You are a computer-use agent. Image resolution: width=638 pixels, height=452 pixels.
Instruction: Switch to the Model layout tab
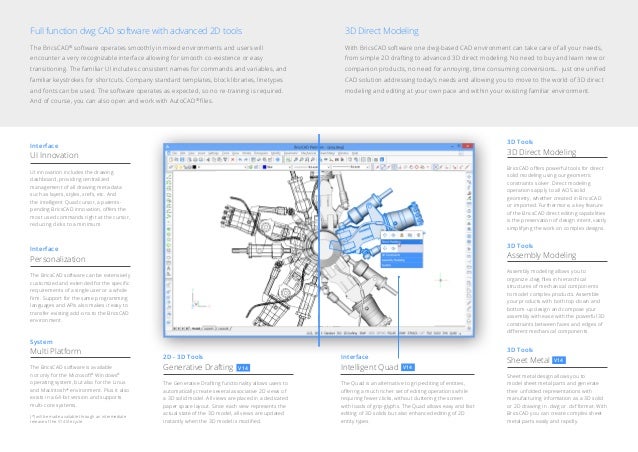tap(196, 329)
